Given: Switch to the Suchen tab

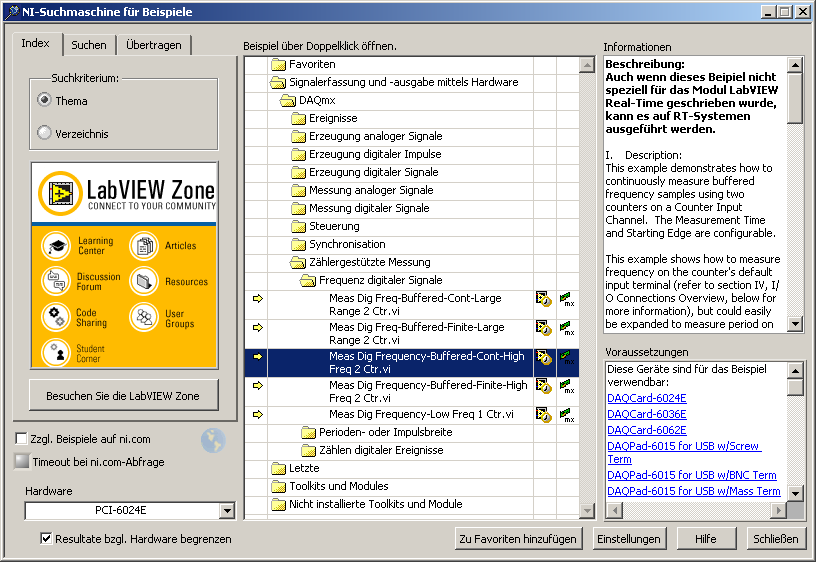Looking at the screenshot, I should point(89,45).
